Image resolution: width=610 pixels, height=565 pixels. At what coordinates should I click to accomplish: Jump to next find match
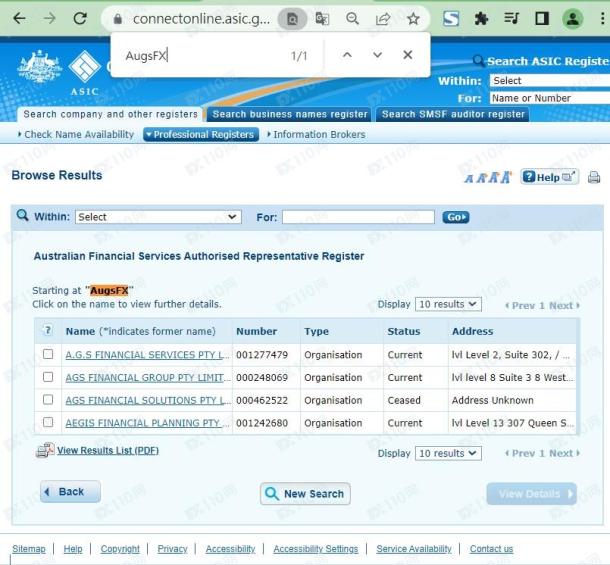(x=377, y=55)
